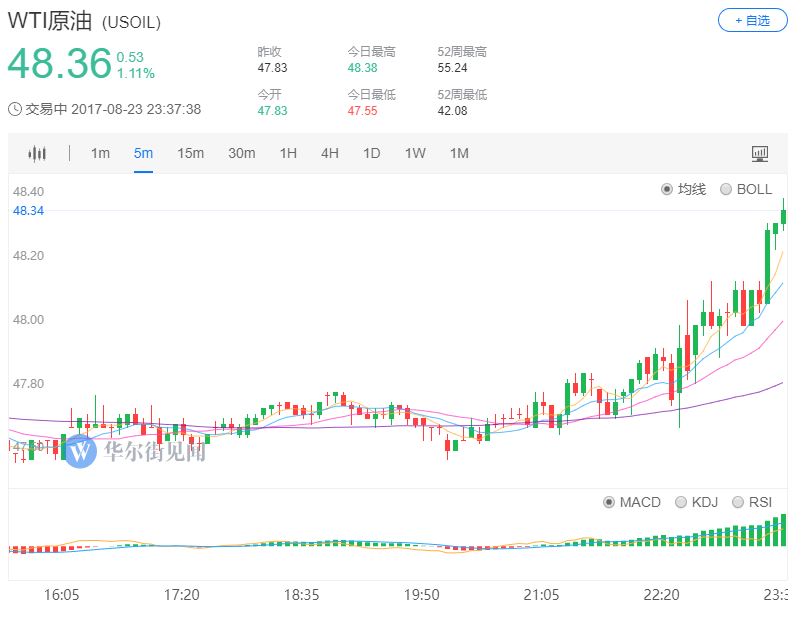The width and height of the screenshot is (801, 617).
Task: Switch to the 15m timeframe tab
Action: tap(191, 153)
